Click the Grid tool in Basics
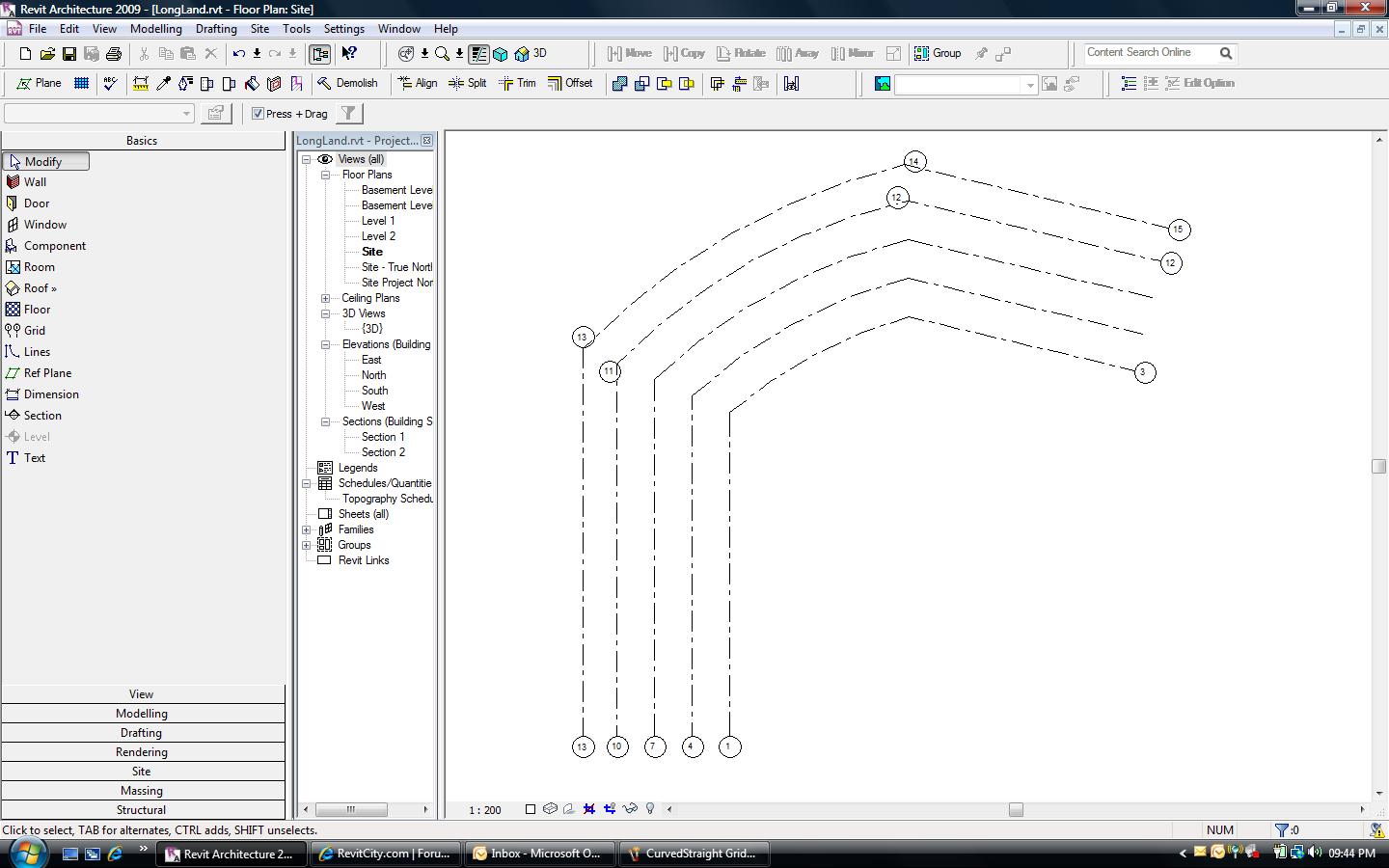 click(x=34, y=331)
